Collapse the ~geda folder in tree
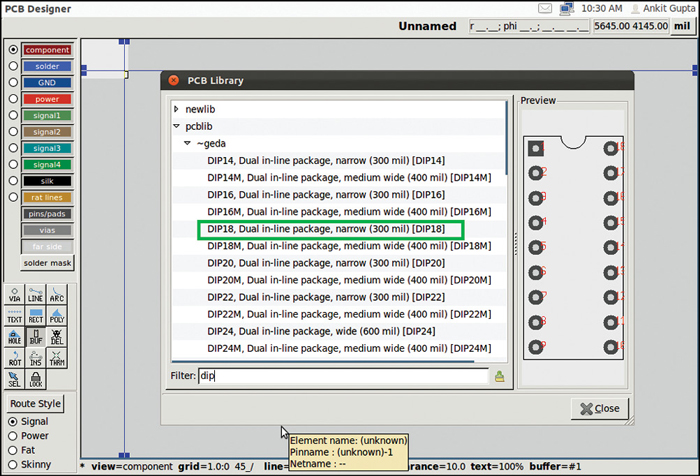700x476 pixels. [x=187, y=144]
